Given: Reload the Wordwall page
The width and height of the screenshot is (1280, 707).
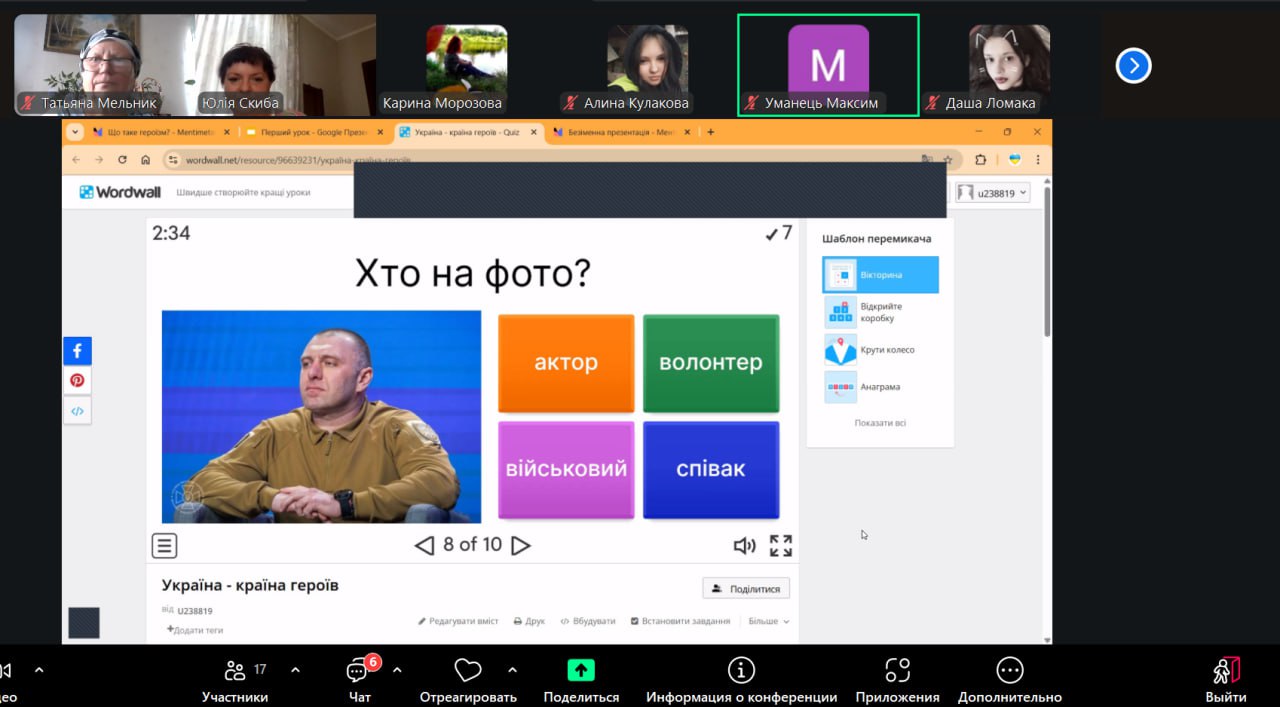Looking at the screenshot, I should (x=122, y=160).
